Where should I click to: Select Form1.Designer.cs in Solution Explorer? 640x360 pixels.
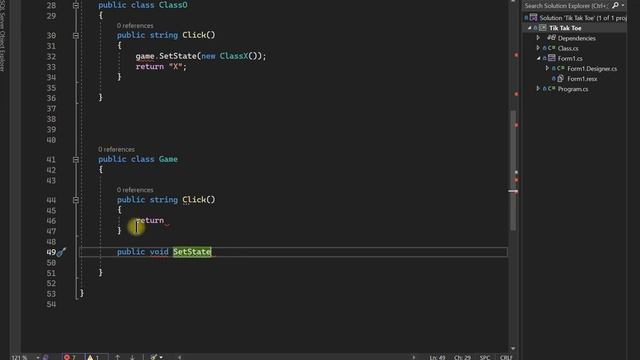coord(592,69)
